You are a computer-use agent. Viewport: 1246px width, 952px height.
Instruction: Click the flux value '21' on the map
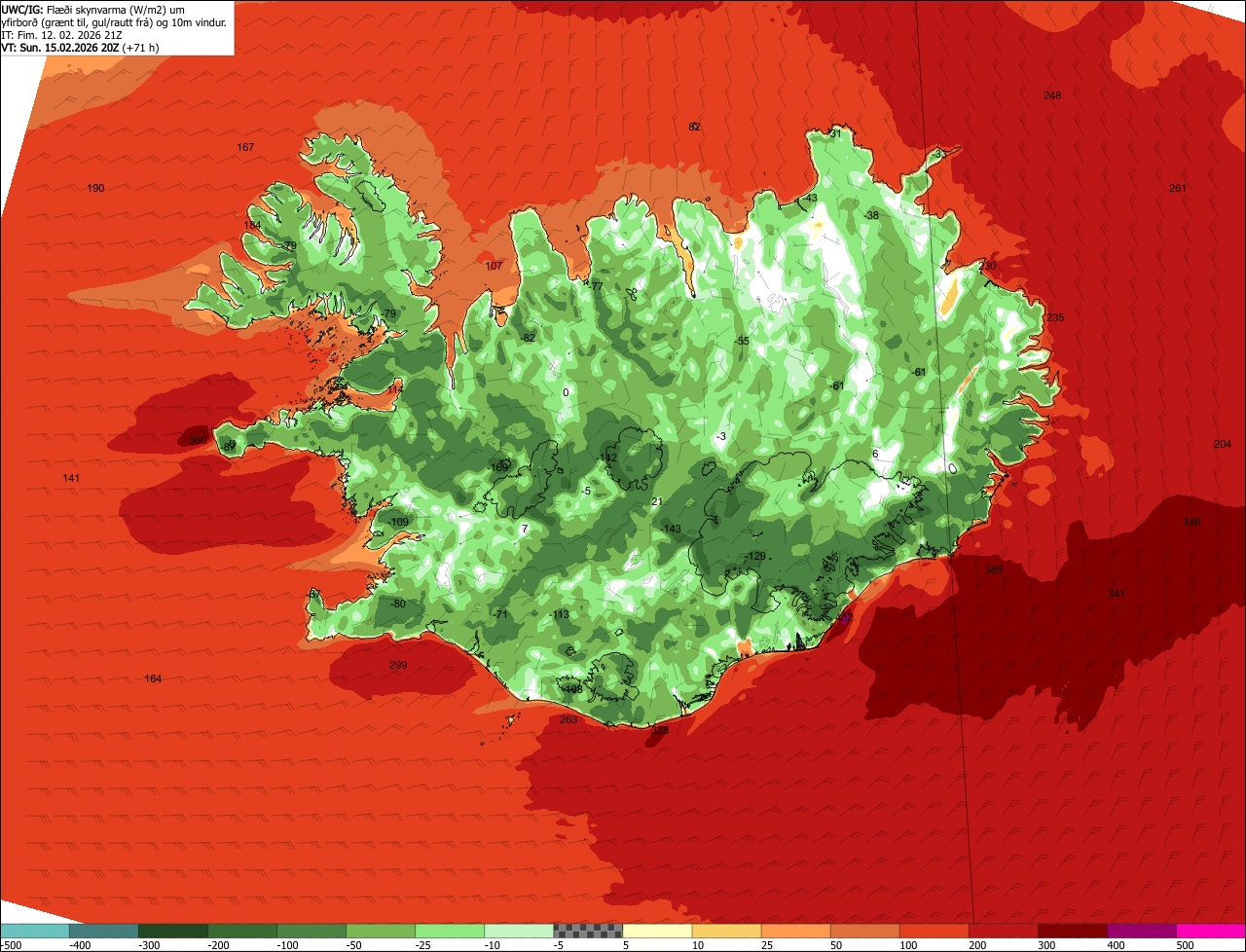click(657, 501)
